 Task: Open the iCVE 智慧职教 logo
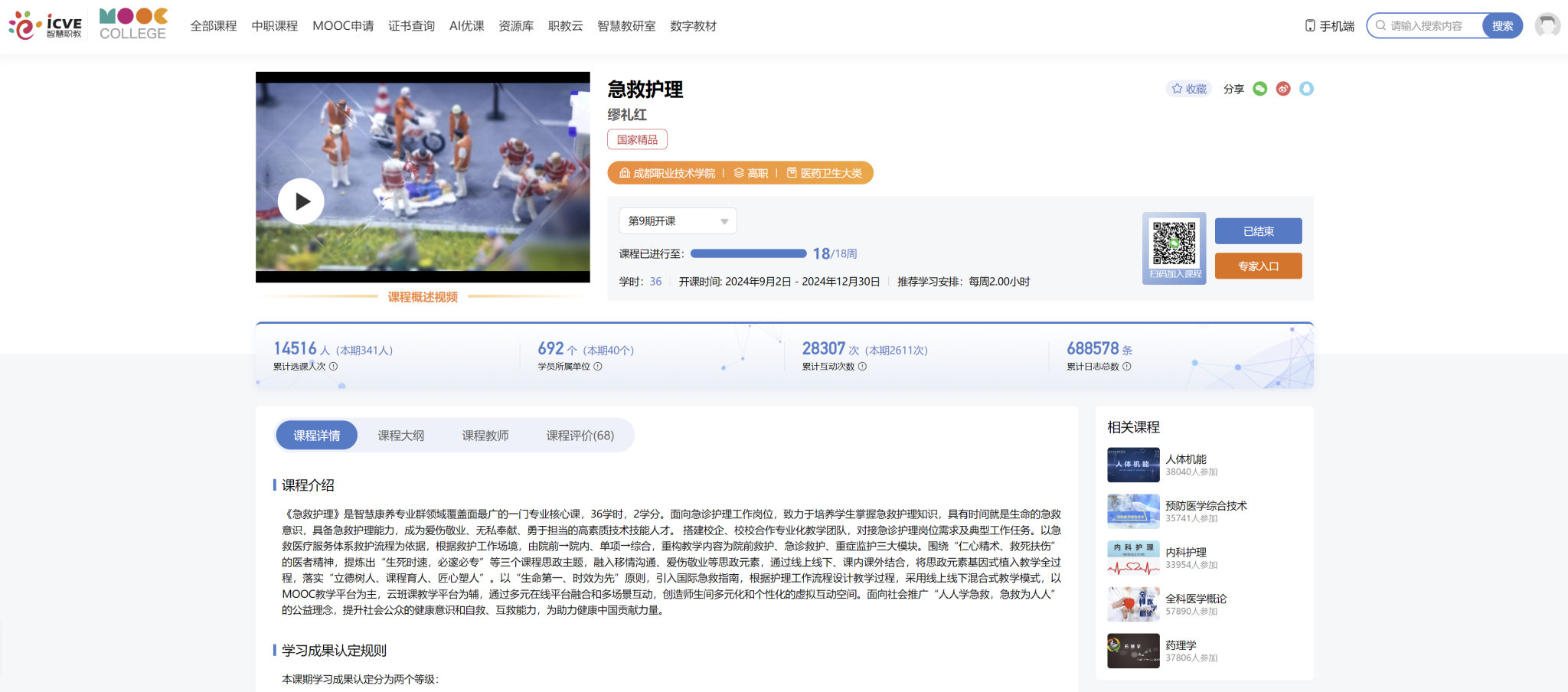point(45,25)
